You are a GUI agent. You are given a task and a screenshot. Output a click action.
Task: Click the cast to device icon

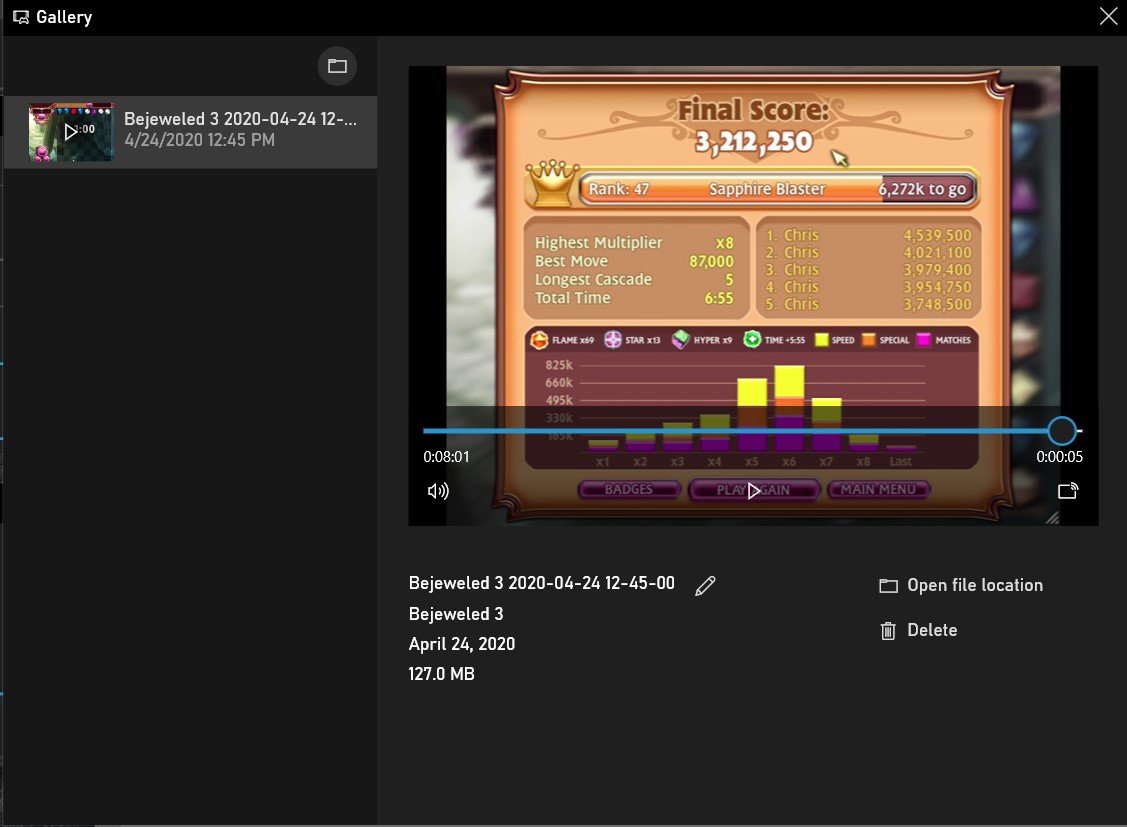(x=1068, y=491)
